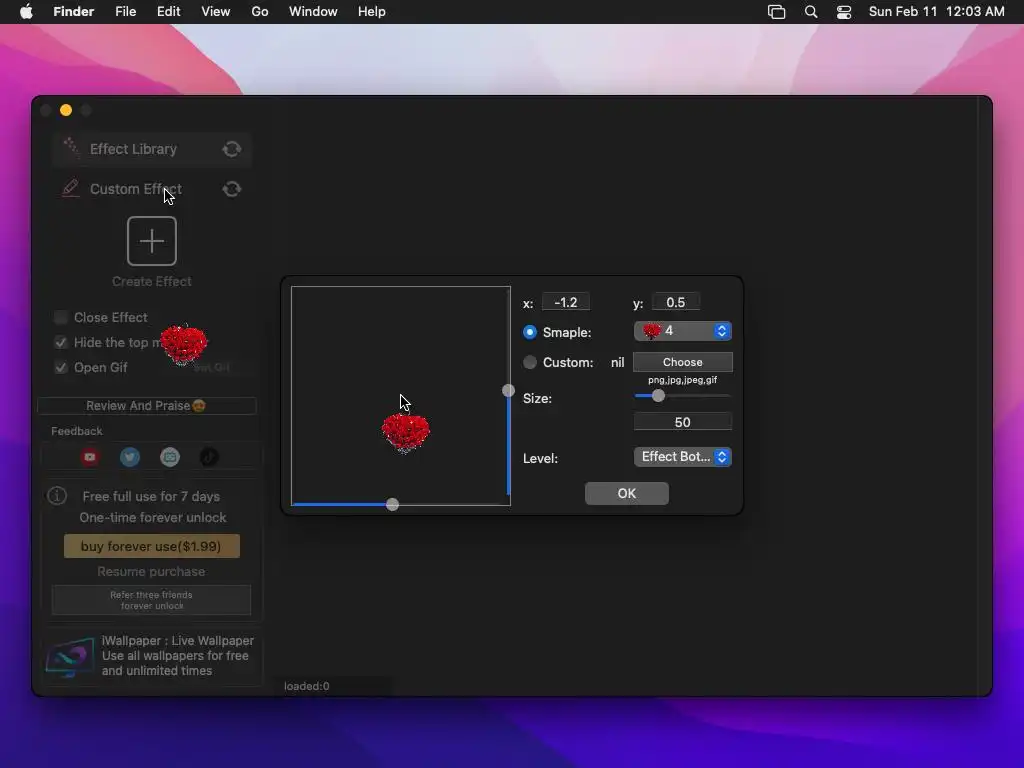Viewport: 1024px width, 768px height.
Task: Click the Apple menu logo
Action: pyautogui.click(x=26, y=12)
